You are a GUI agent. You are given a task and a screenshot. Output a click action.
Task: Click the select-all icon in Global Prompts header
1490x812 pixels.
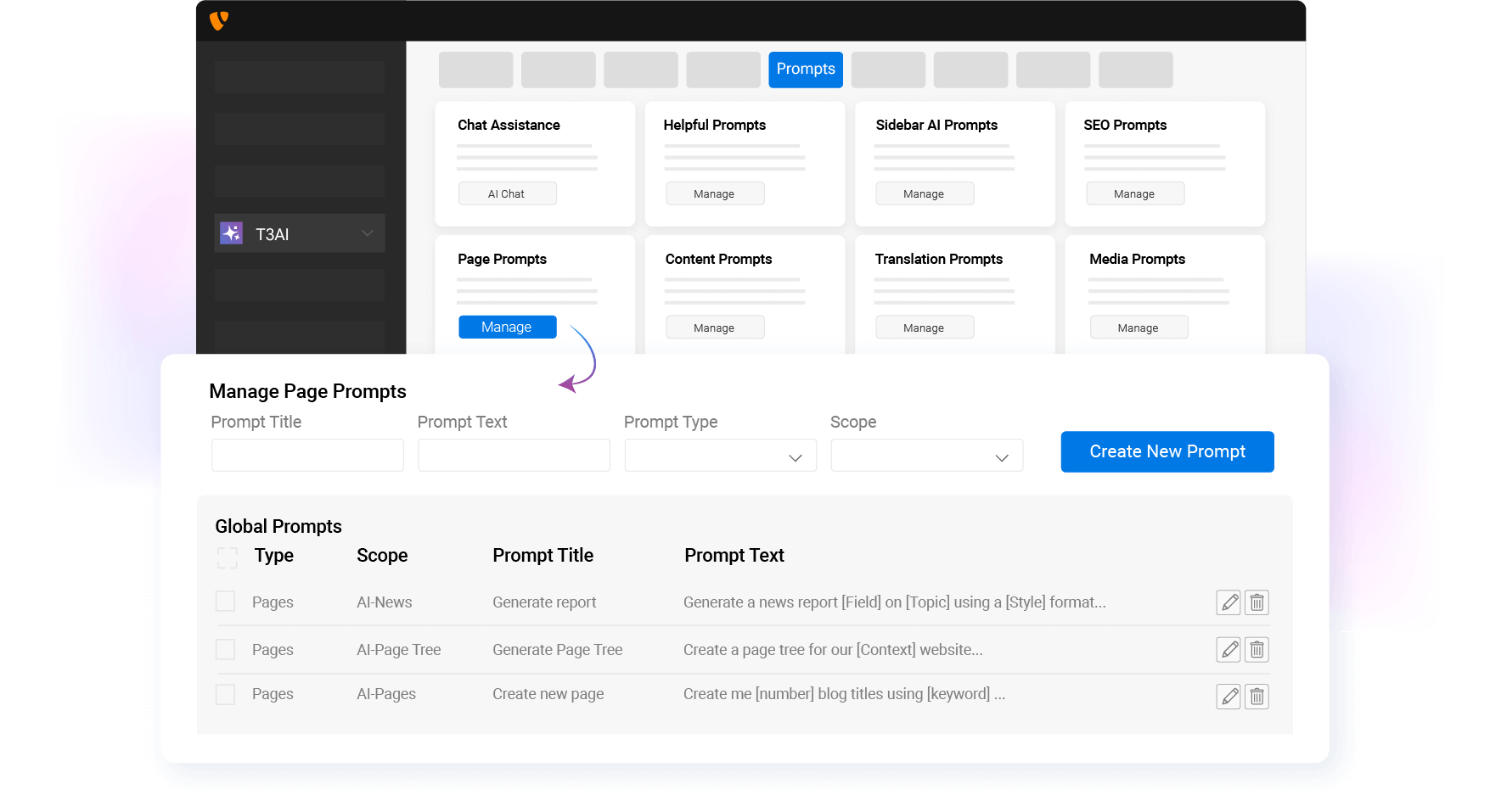pos(226,557)
